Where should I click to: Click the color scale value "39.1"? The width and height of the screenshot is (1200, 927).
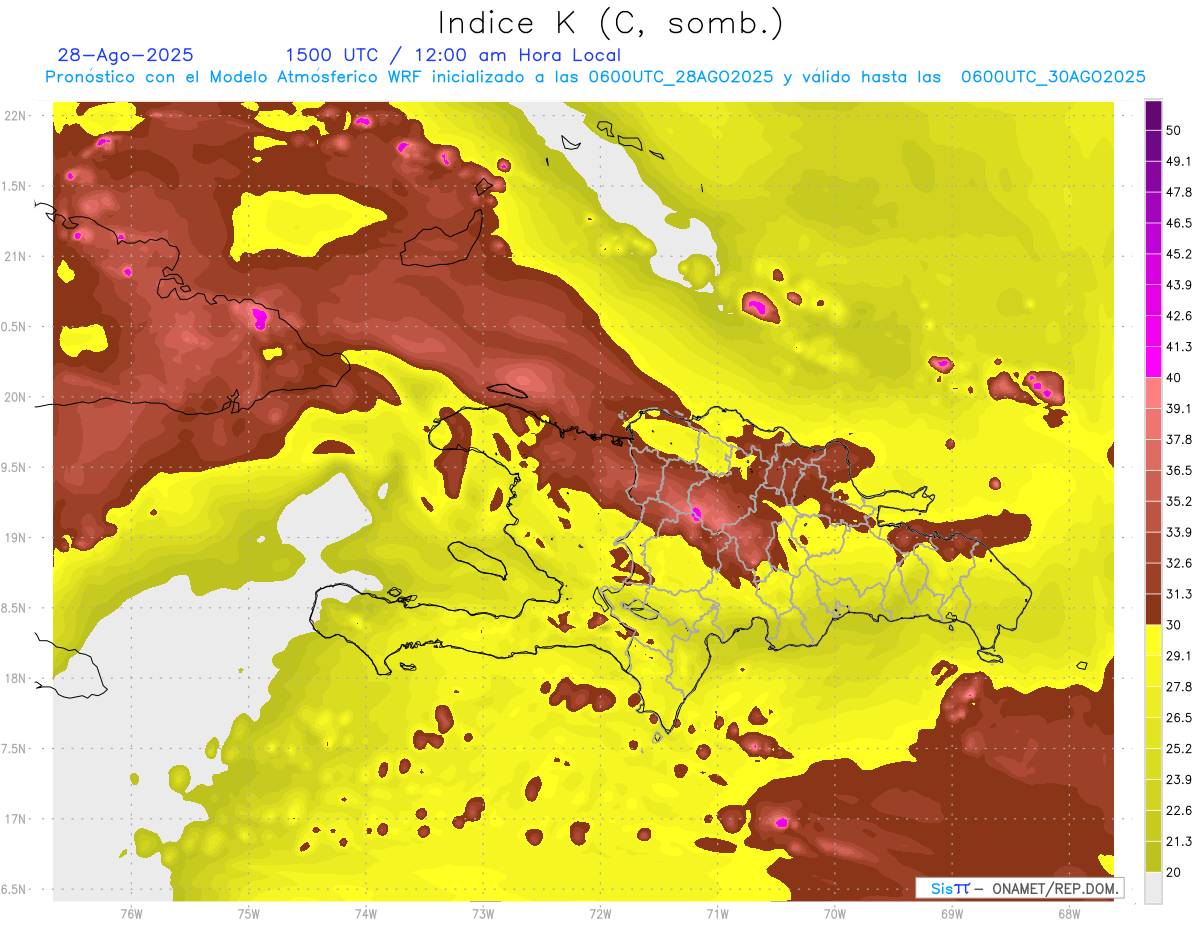click(x=1178, y=408)
